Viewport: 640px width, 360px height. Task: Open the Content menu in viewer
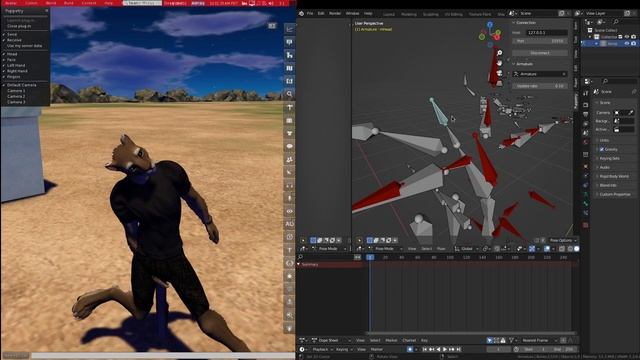[x=89, y=3]
